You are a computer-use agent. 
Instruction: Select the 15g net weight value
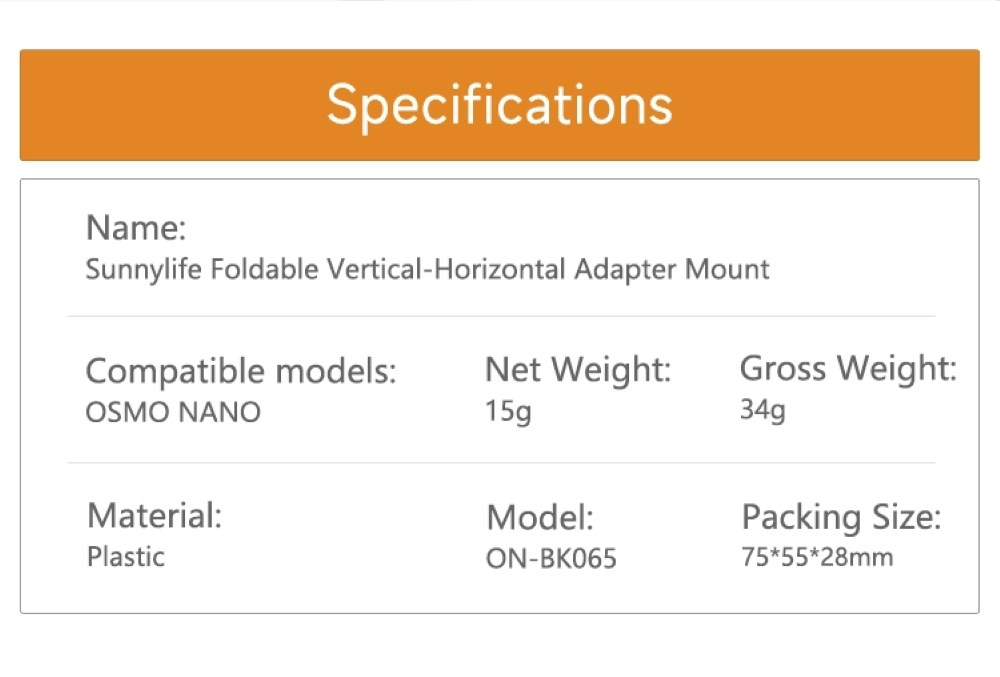[508, 411]
